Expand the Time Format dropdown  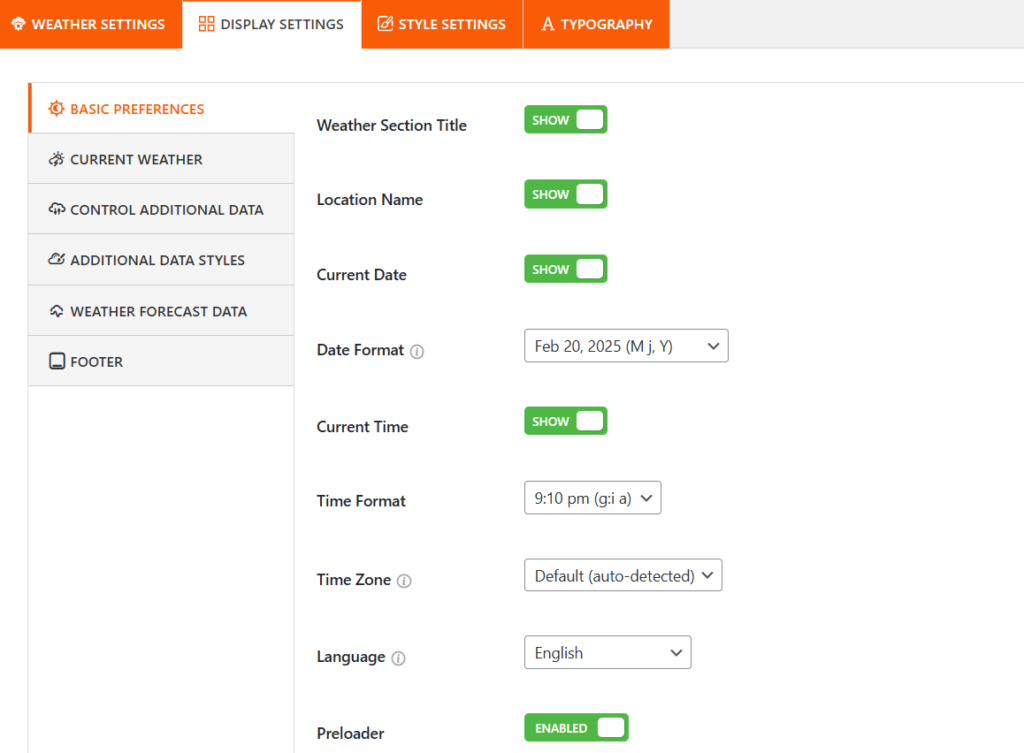[592, 498]
